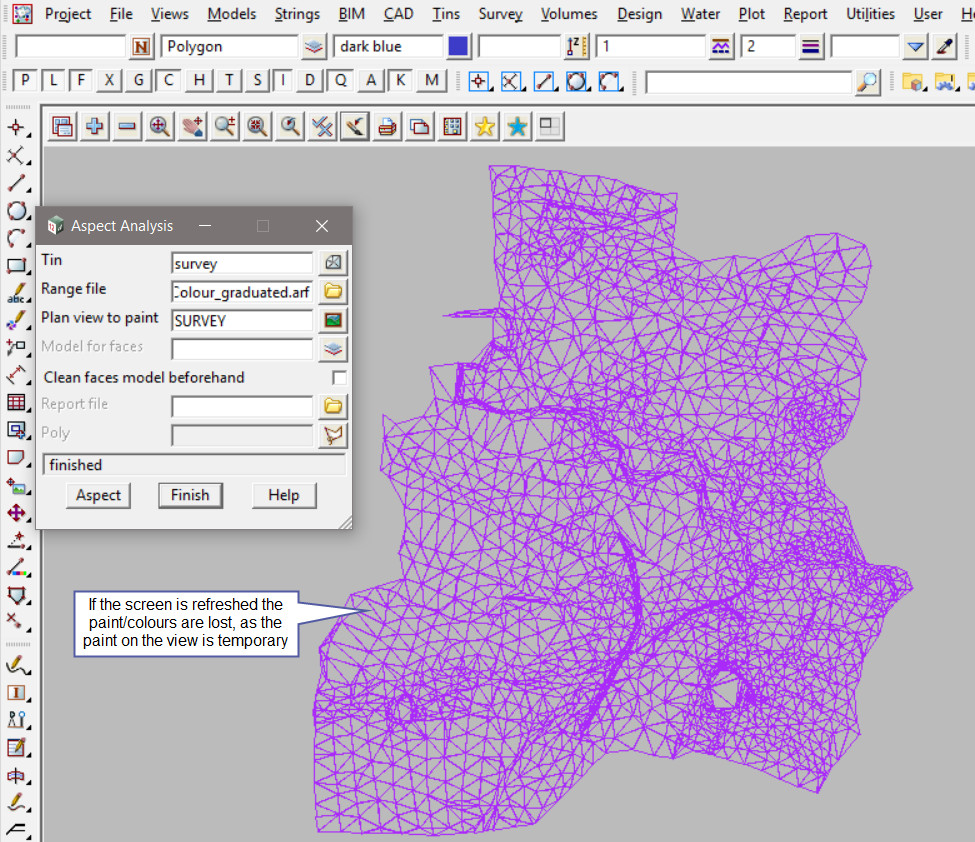Screen dimensions: 975x842
Task: Open the Tins menu
Action: pyautogui.click(x=446, y=14)
